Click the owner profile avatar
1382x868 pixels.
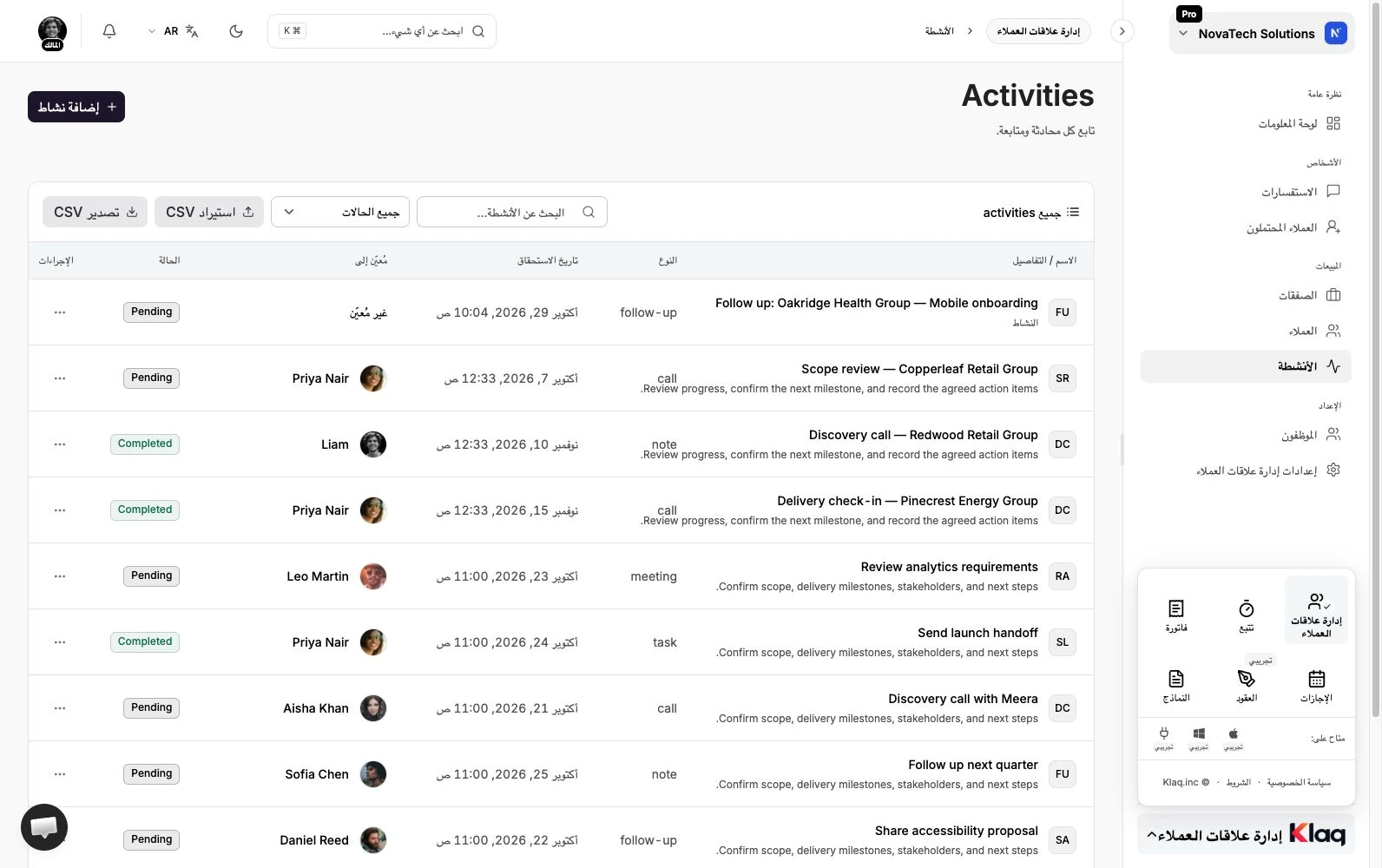click(53, 32)
